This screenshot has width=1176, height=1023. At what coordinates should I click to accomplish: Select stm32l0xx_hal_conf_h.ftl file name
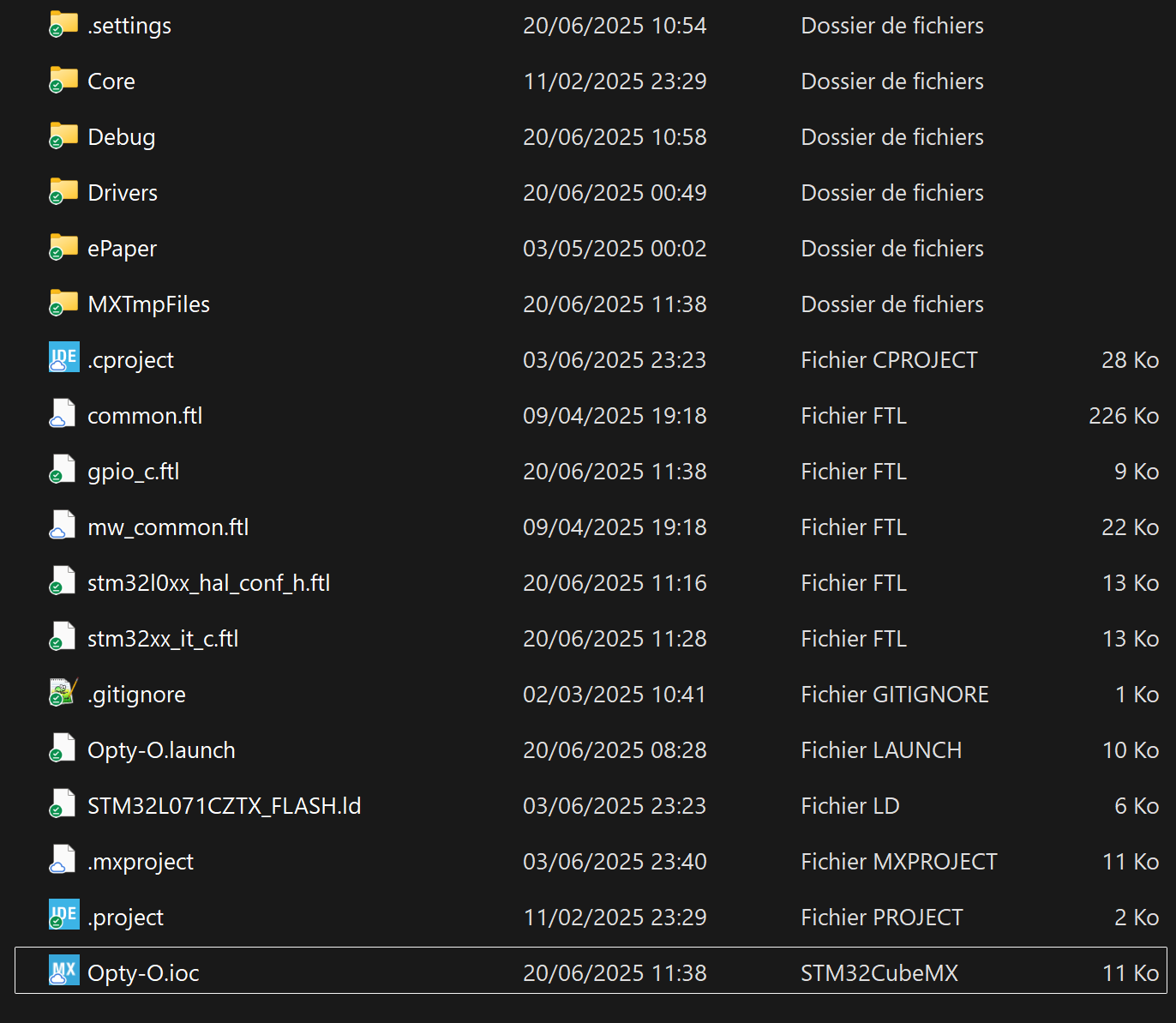pos(208,583)
